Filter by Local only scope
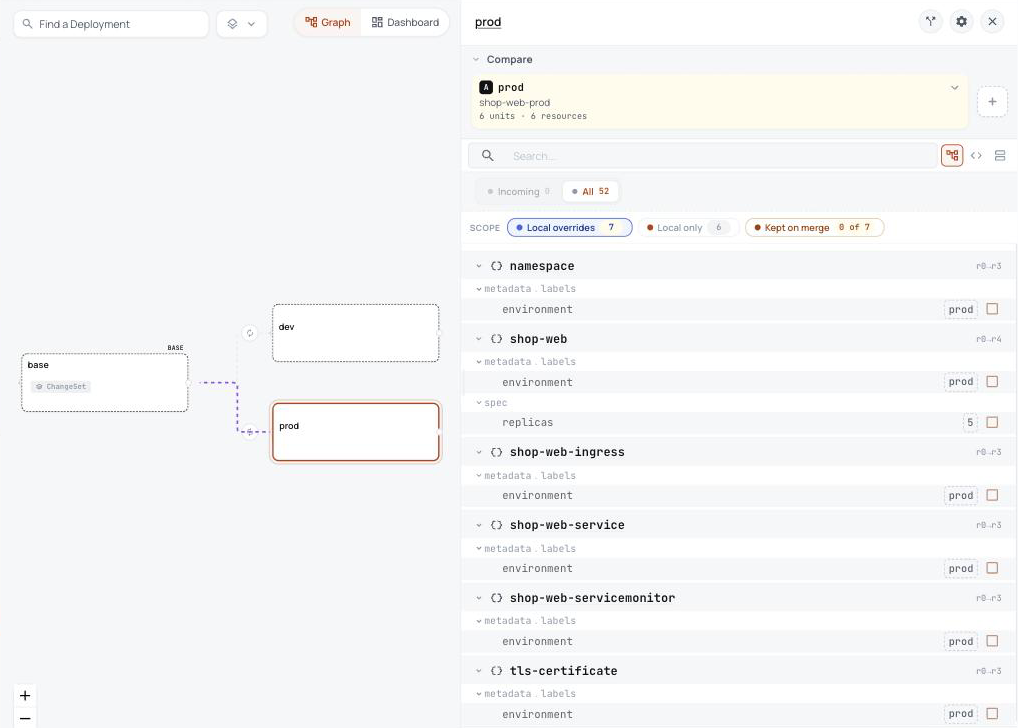1018x728 pixels. tap(687, 227)
